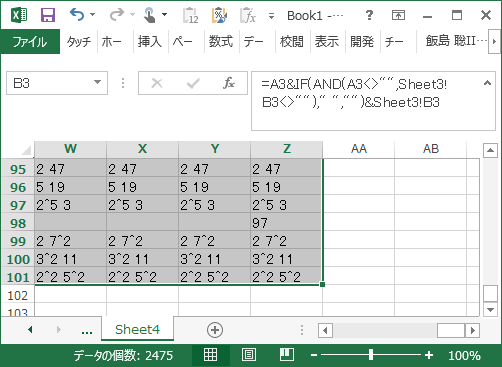Collapse the formula bar chevron
The width and height of the screenshot is (502, 367).
click(x=487, y=83)
